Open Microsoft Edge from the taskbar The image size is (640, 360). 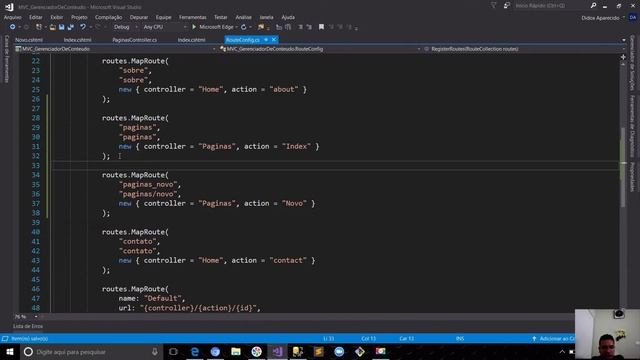pos(195,351)
